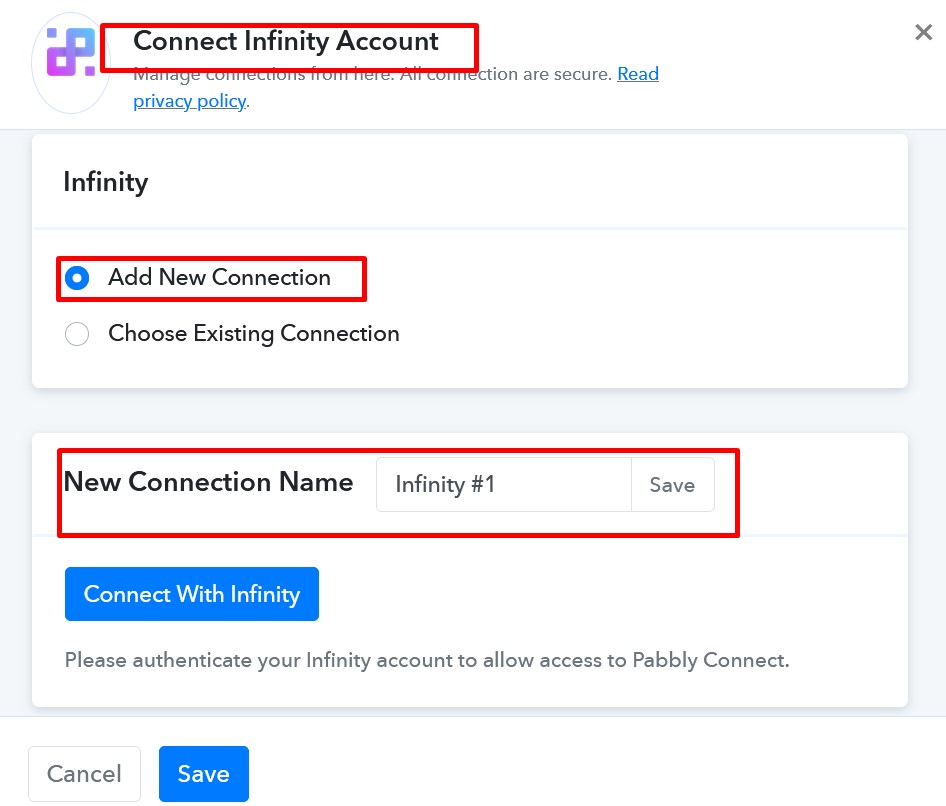
Task: Click the Infinity app logo icon
Action: coord(71,52)
